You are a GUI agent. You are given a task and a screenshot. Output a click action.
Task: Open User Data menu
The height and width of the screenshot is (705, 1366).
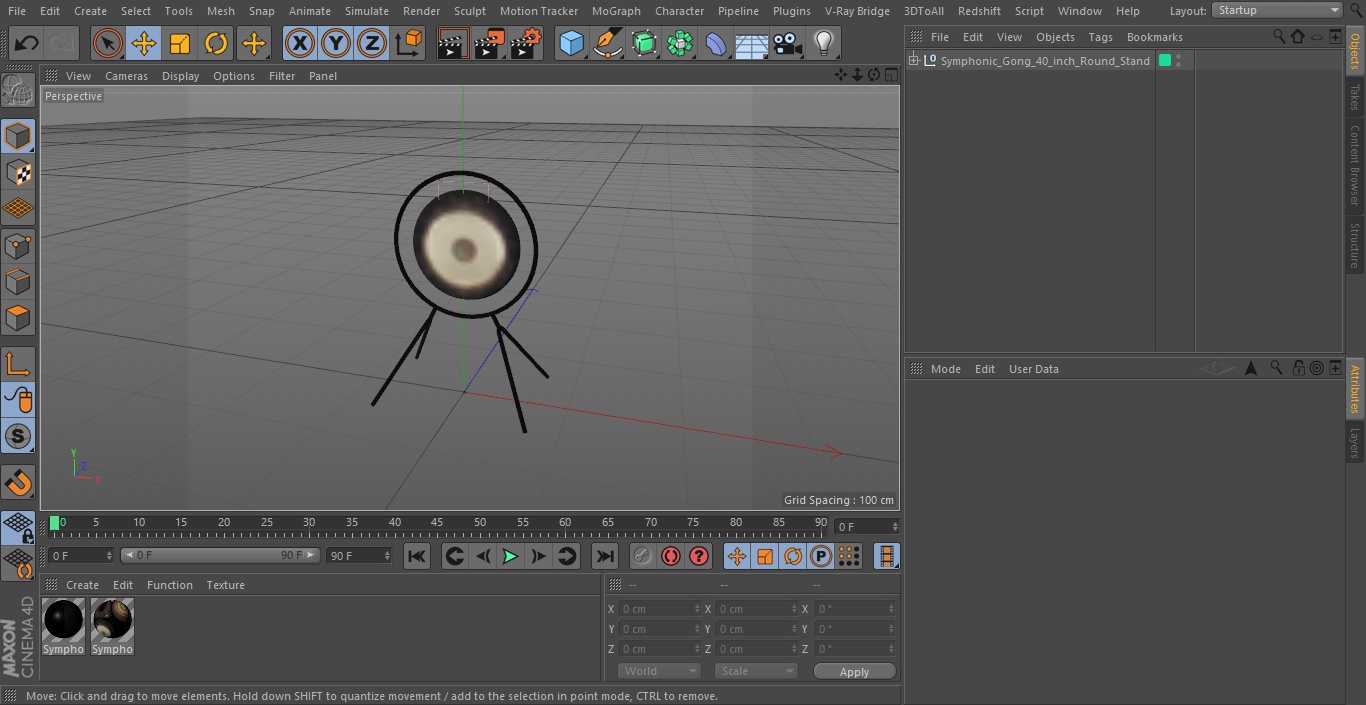point(1033,369)
